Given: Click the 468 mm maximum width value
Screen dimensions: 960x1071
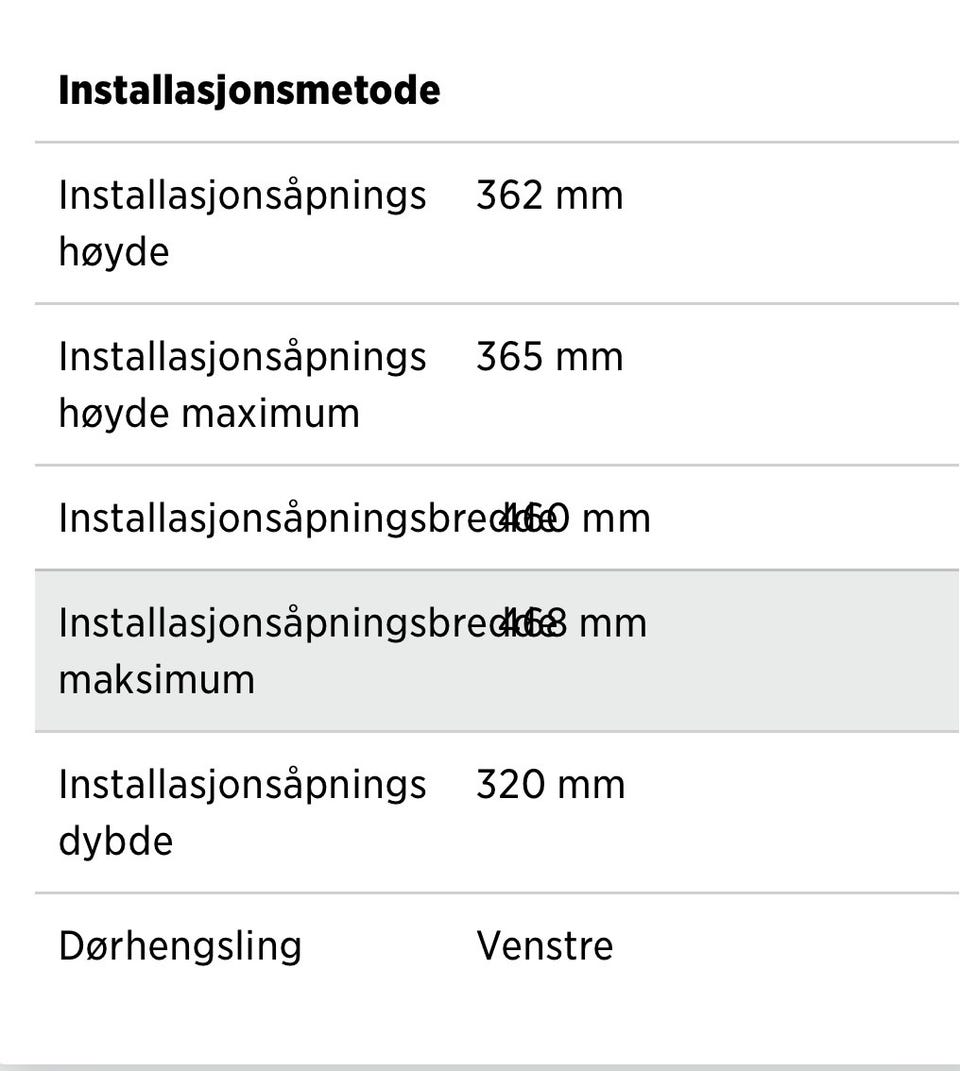Looking at the screenshot, I should point(574,624).
